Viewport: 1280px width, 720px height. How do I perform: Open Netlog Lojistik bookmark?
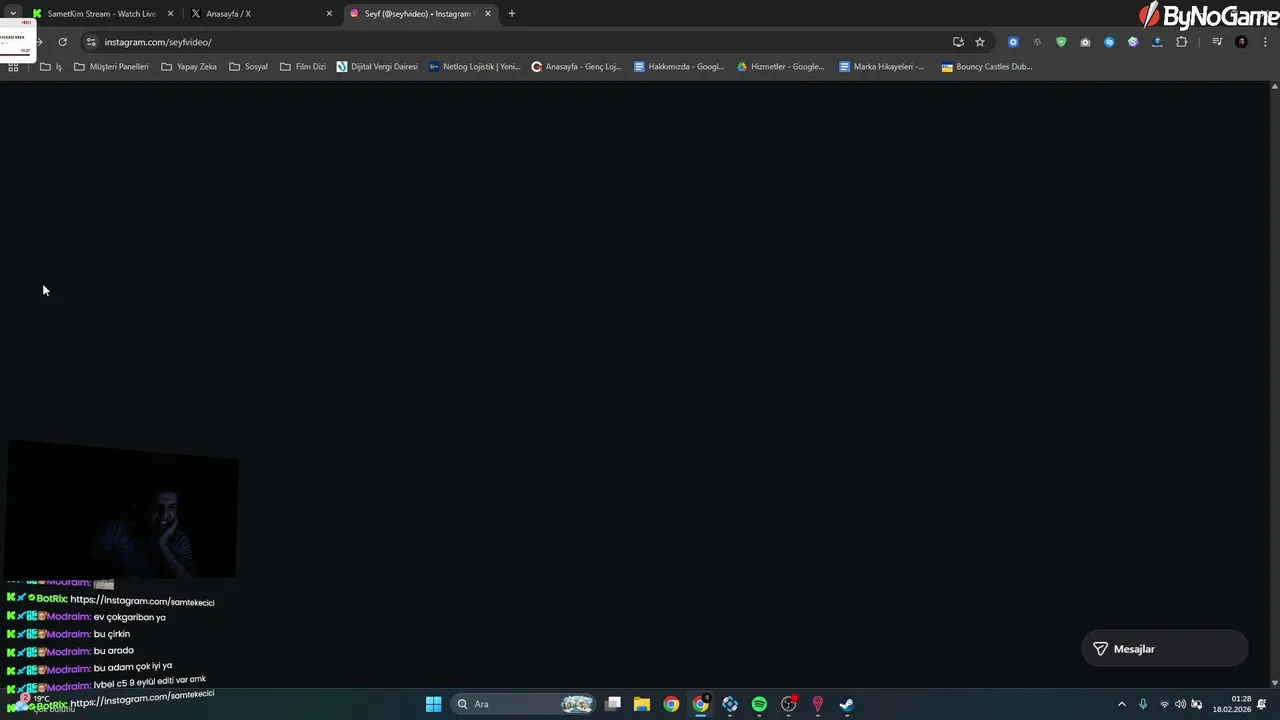pos(474,67)
